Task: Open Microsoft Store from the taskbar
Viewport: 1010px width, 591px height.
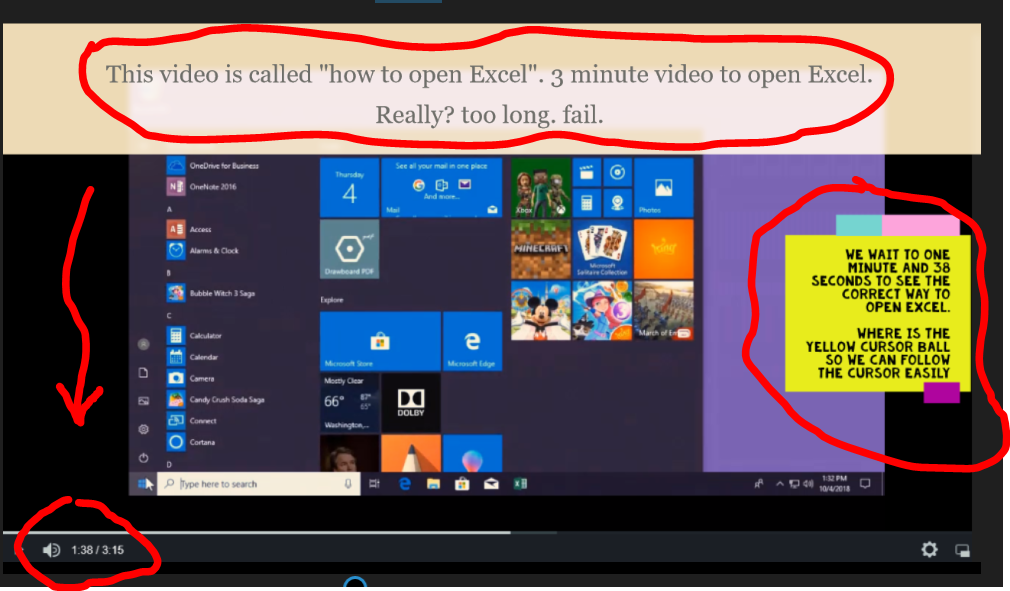Action: [x=462, y=484]
